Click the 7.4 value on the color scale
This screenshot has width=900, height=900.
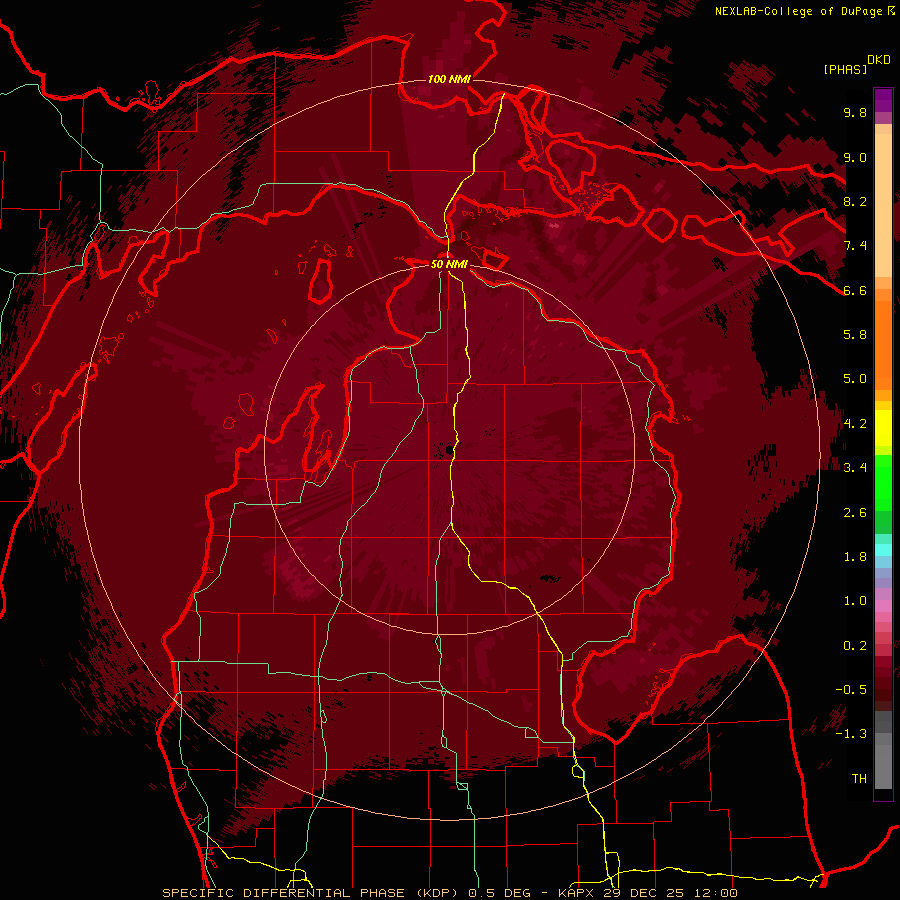(855, 246)
